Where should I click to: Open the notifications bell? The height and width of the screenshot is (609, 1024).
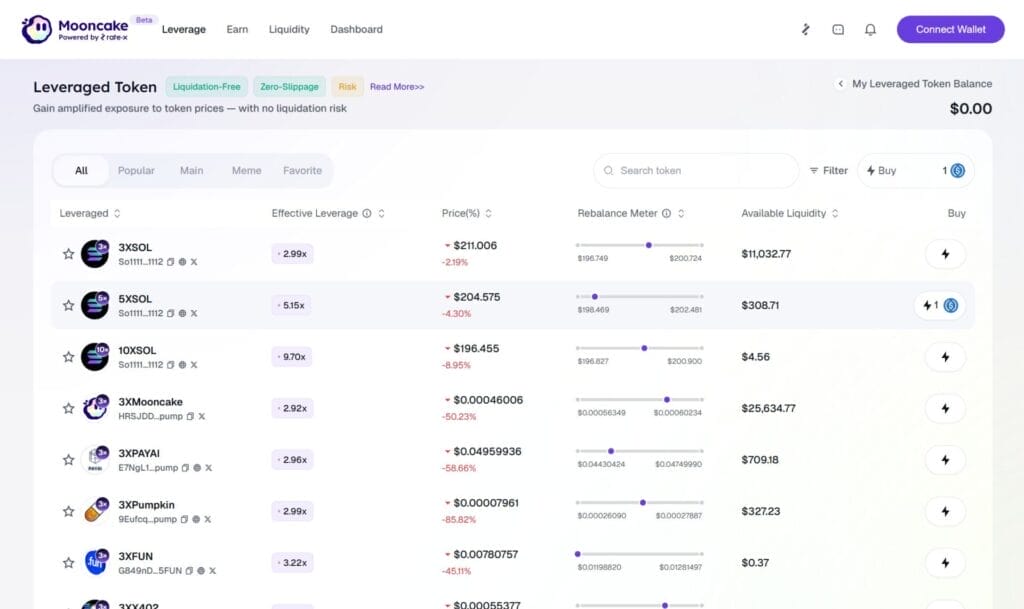pos(870,29)
